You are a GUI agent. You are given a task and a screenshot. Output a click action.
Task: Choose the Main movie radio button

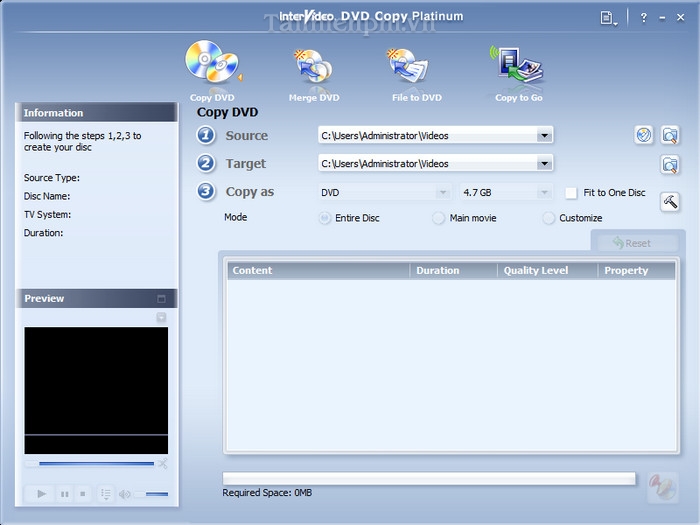point(439,218)
